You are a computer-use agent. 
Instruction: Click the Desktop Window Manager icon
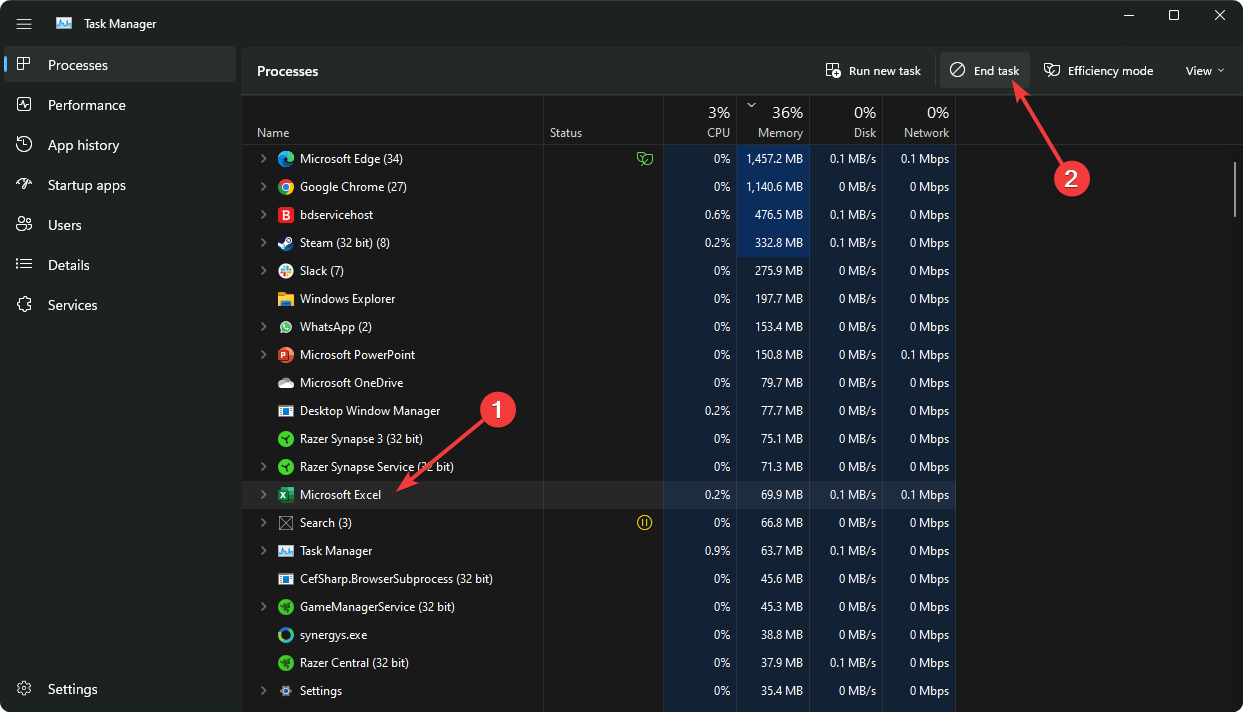tap(285, 411)
